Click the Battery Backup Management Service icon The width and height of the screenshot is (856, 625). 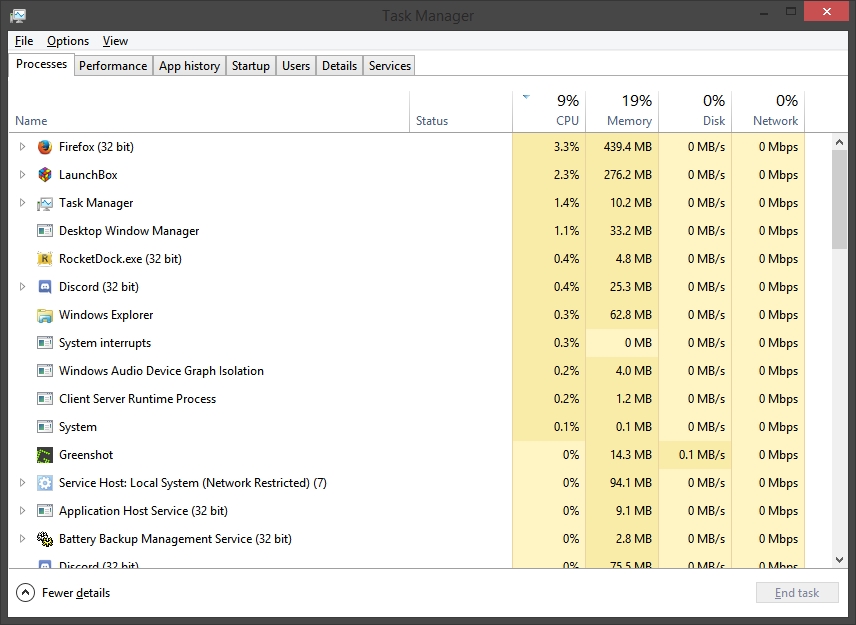(x=45, y=539)
